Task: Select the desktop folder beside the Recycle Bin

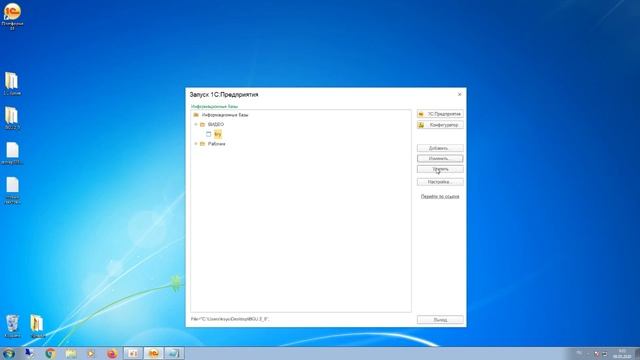Action: pyautogui.click(x=37, y=326)
